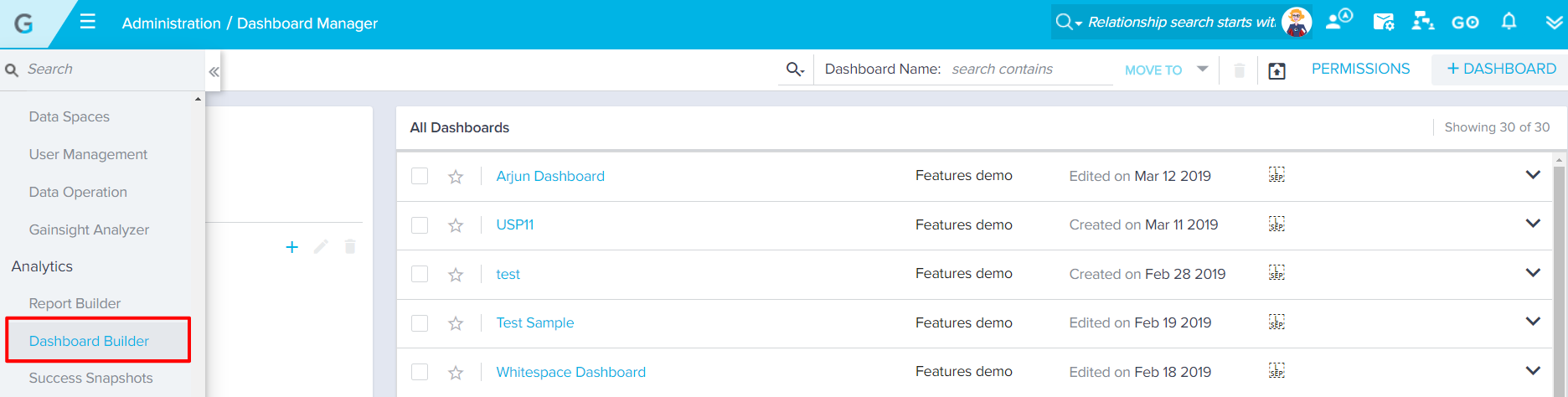
Task: Click the Gainsight G logo
Action: (x=23, y=23)
